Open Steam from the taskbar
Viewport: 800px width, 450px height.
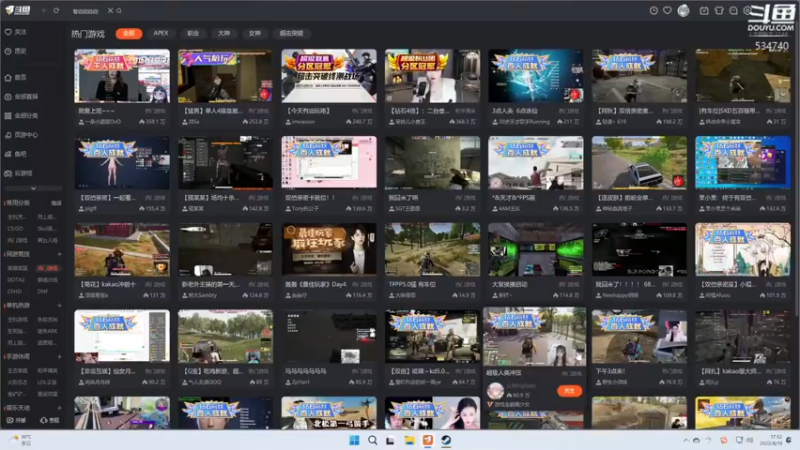(x=446, y=440)
